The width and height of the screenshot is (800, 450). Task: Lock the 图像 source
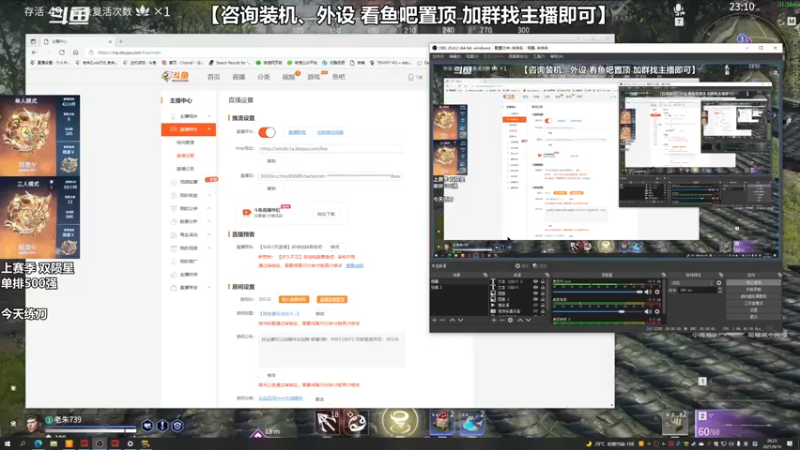point(543,293)
